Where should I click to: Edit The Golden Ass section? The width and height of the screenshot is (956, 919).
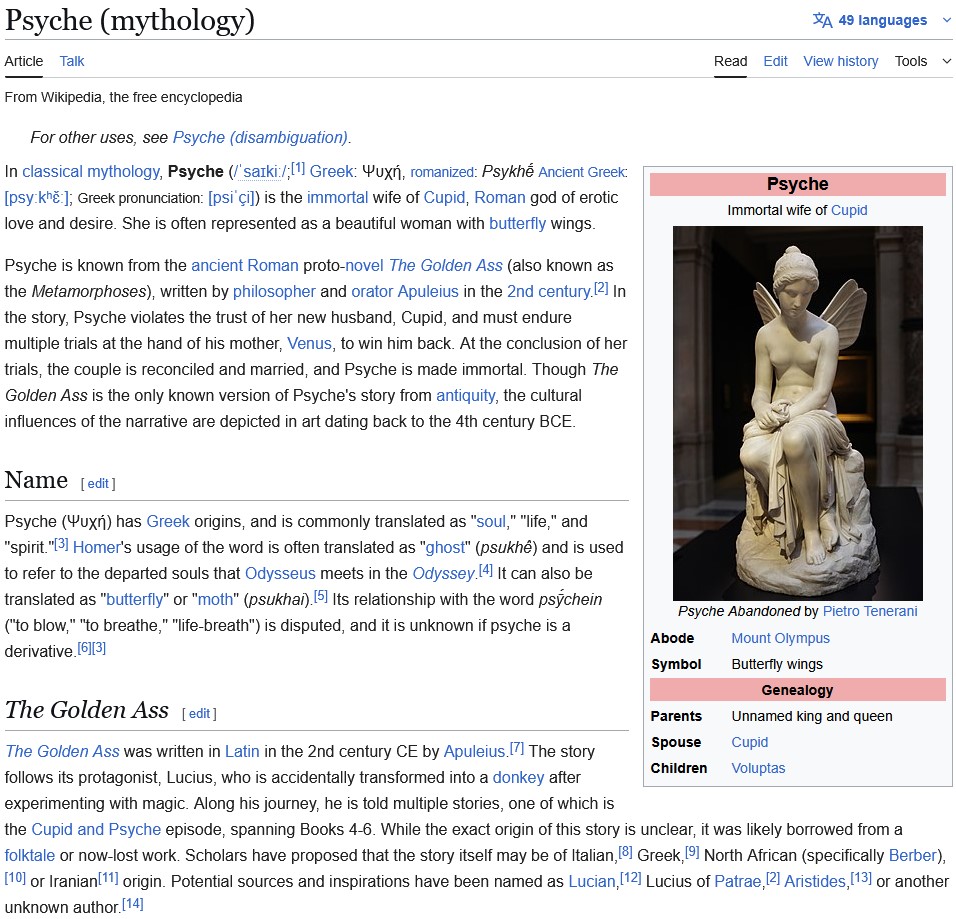[x=199, y=713]
